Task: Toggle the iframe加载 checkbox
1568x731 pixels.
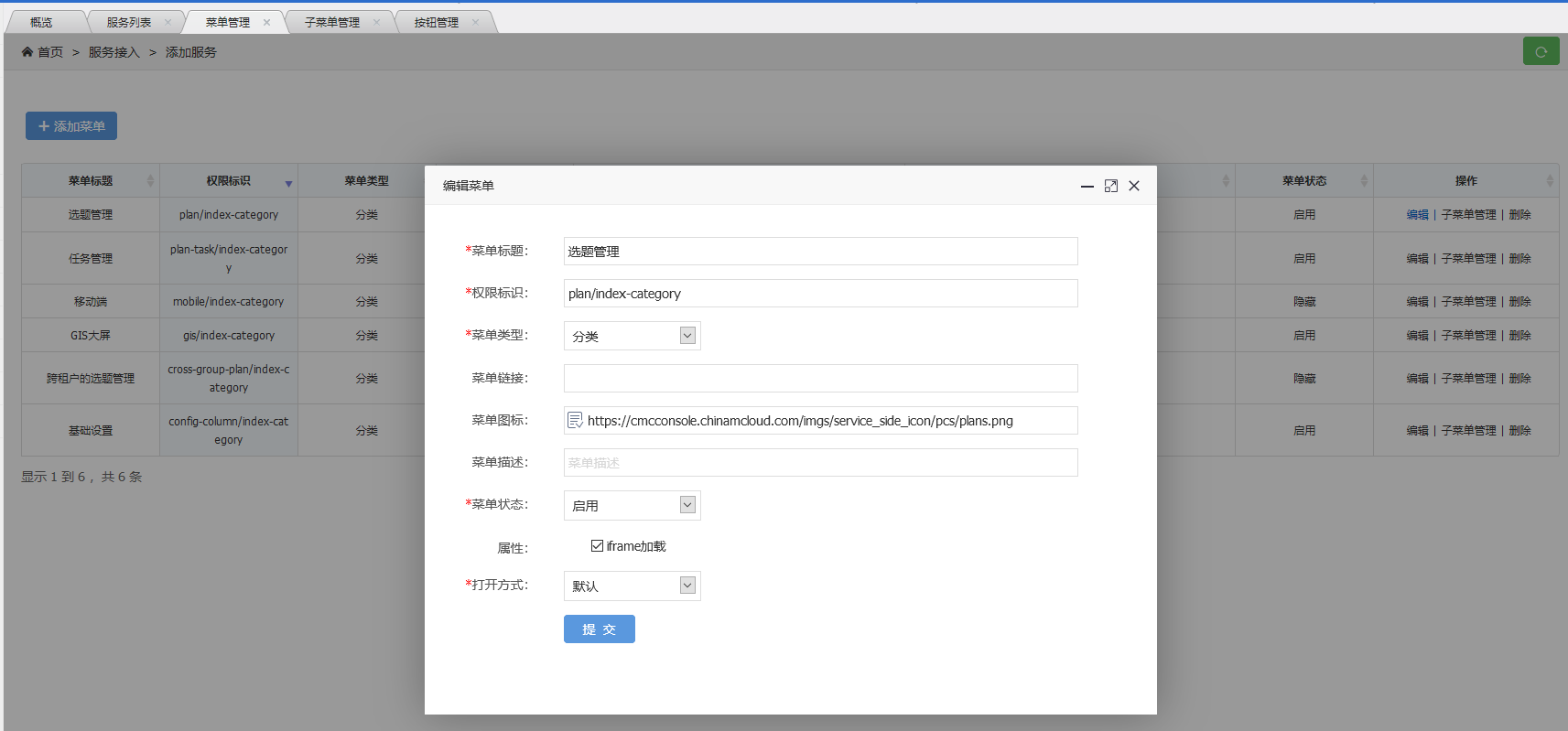Action: tap(597, 546)
